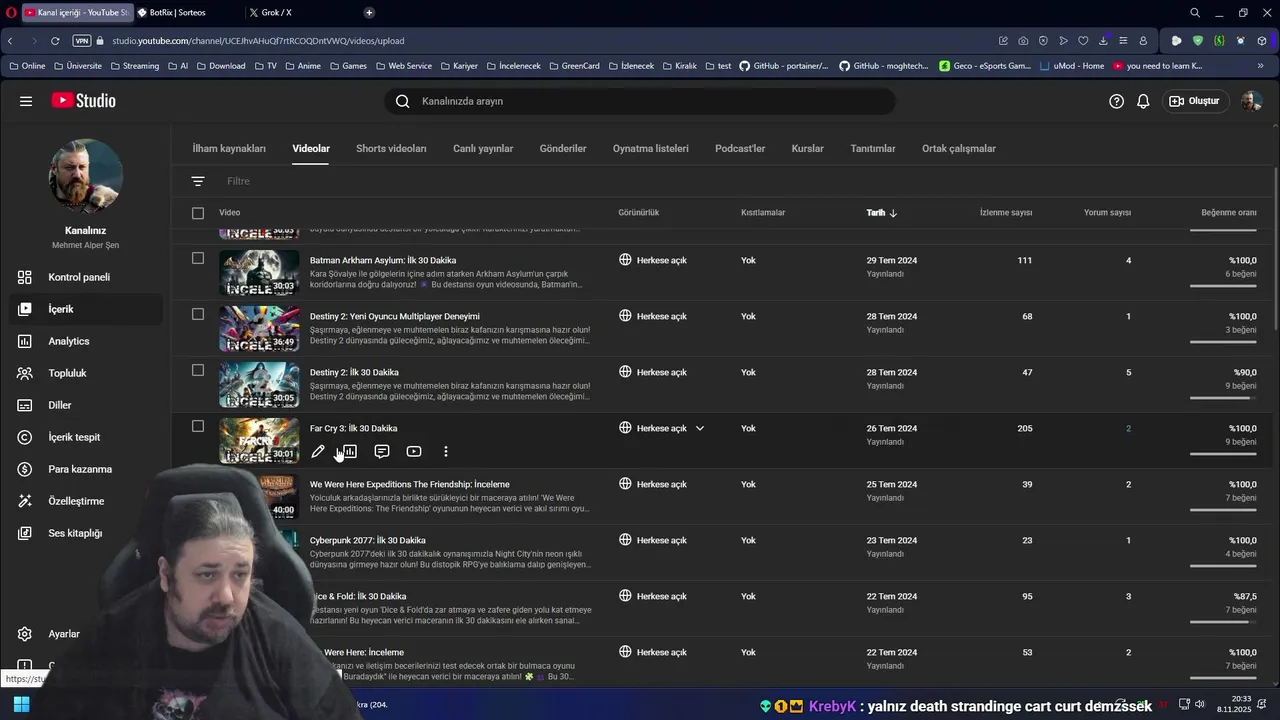Switch to Ortak çalışmalar tab

(x=959, y=148)
